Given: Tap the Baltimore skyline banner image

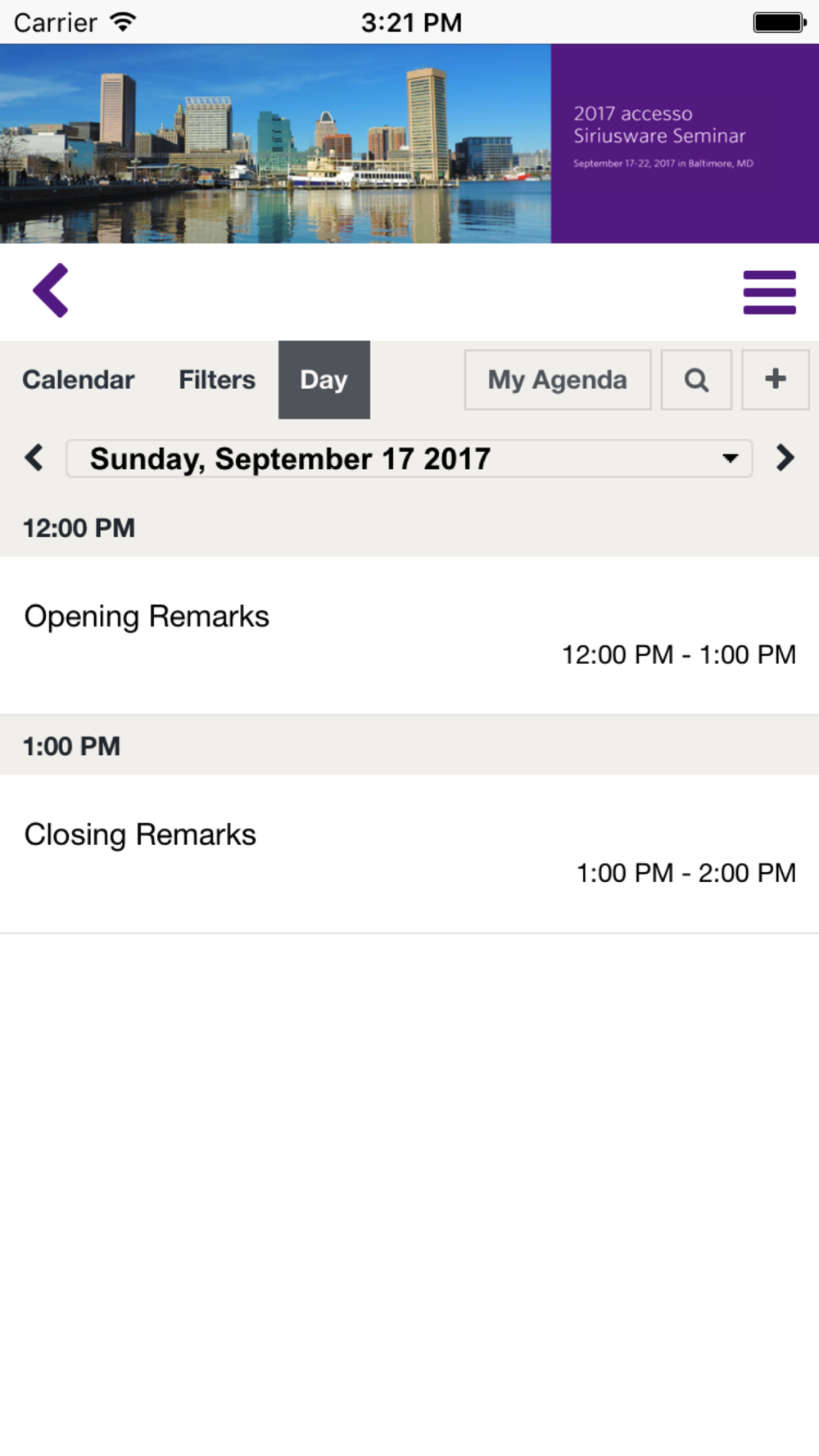Looking at the screenshot, I should [275, 143].
